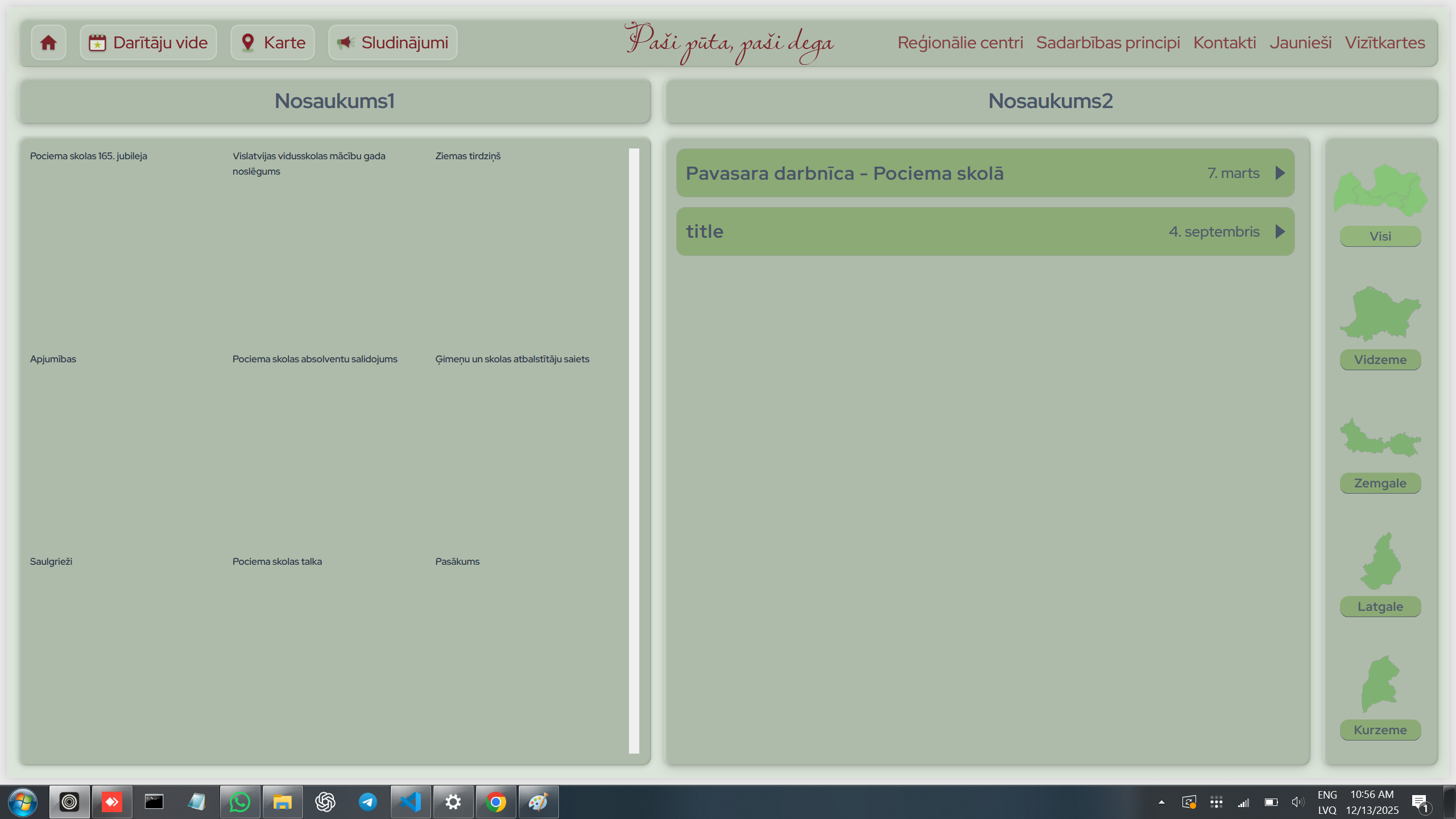Expand the Pavasara darbnīca event arrow
This screenshot has height=819, width=1456.
click(x=1280, y=173)
